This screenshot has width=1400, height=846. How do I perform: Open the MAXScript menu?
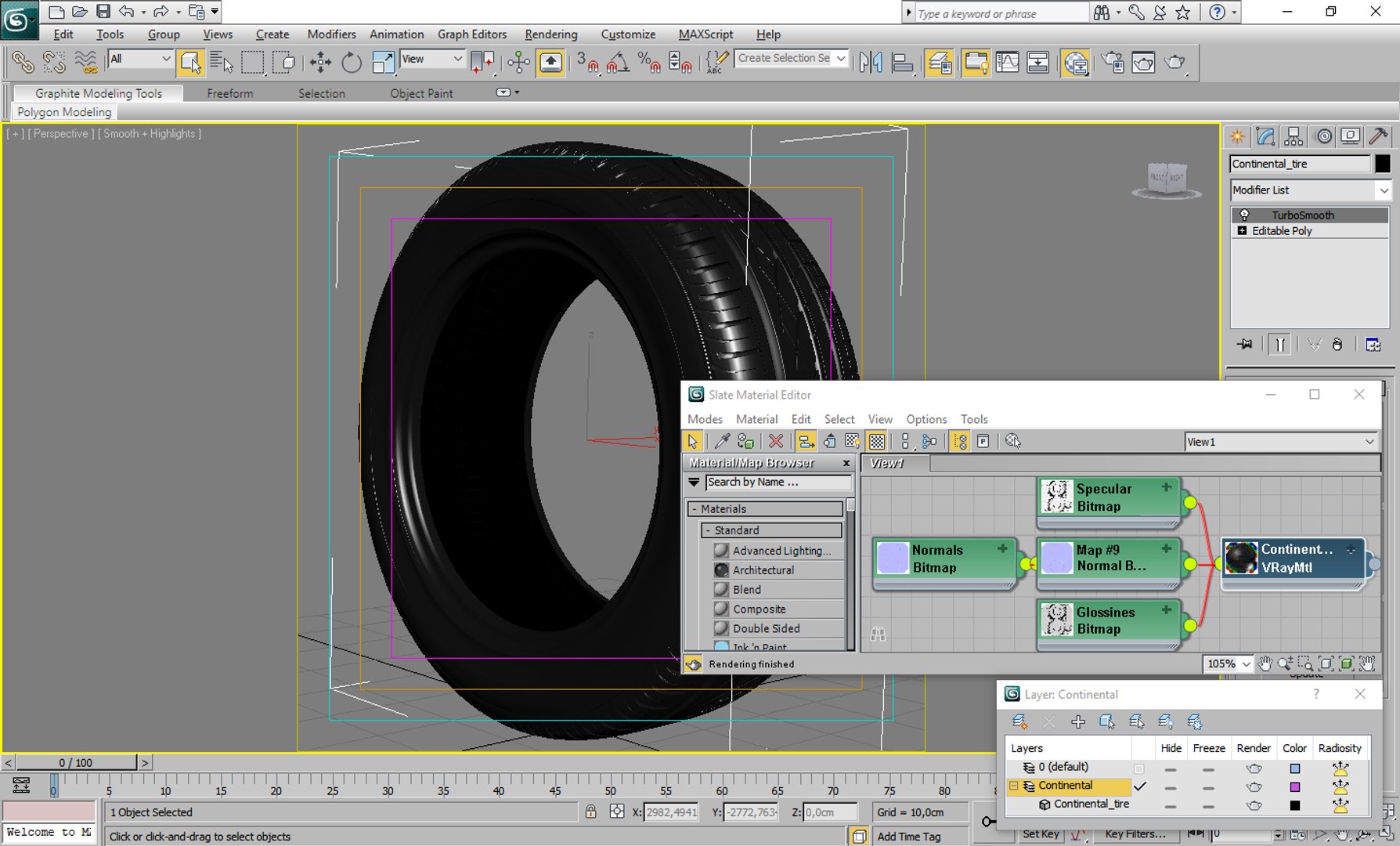[705, 34]
